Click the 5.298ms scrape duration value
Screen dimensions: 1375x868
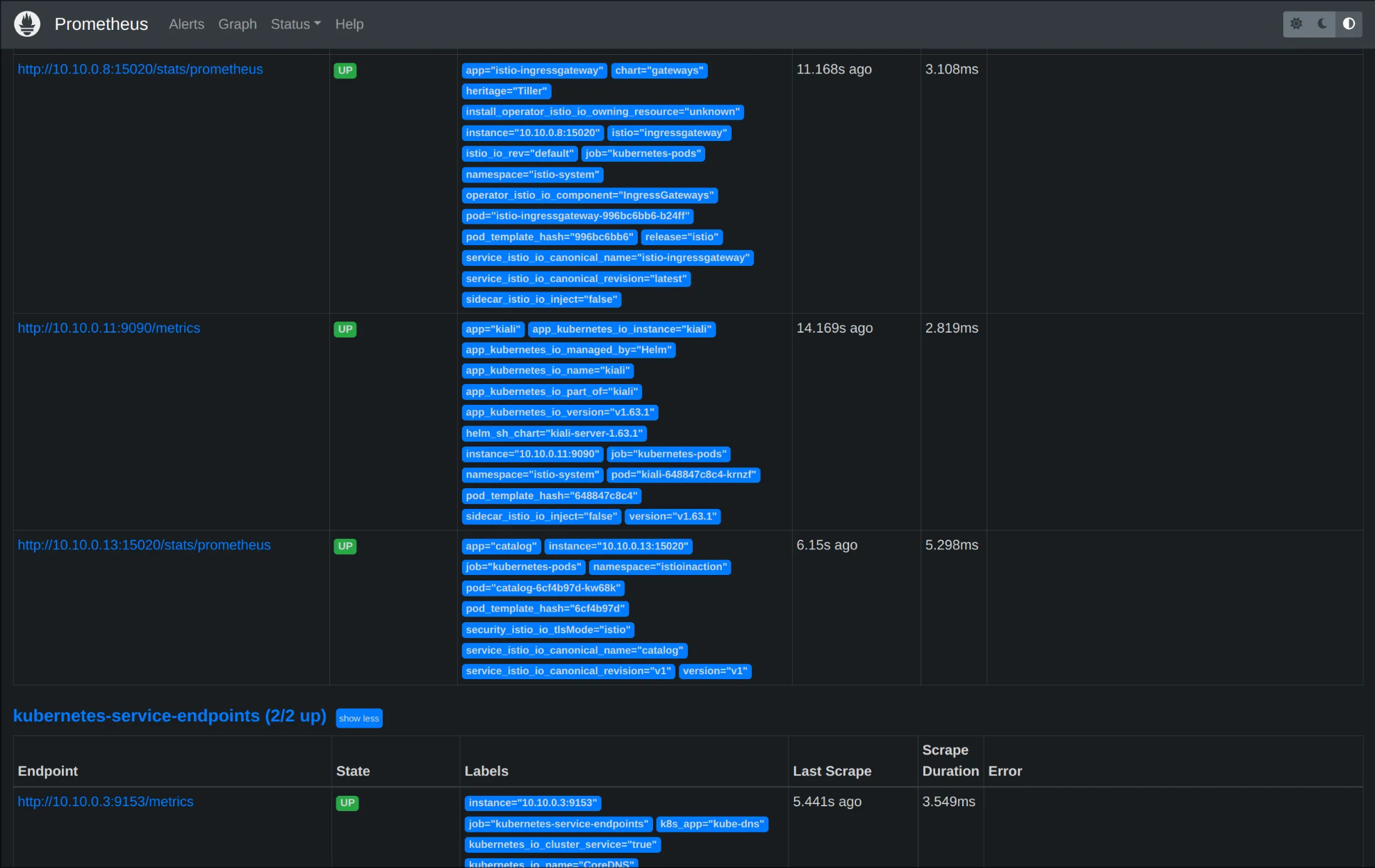click(x=952, y=545)
